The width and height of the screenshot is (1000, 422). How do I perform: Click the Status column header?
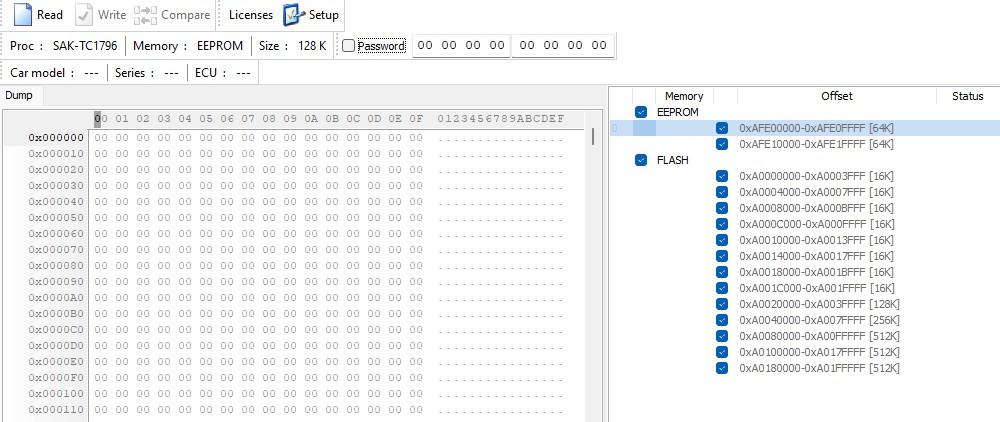(x=967, y=96)
